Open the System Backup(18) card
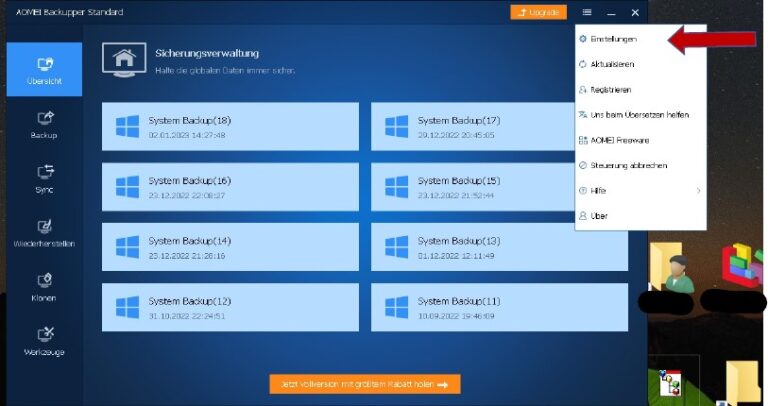Viewport: 768px width, 406px height. click(x=230, y=126)
